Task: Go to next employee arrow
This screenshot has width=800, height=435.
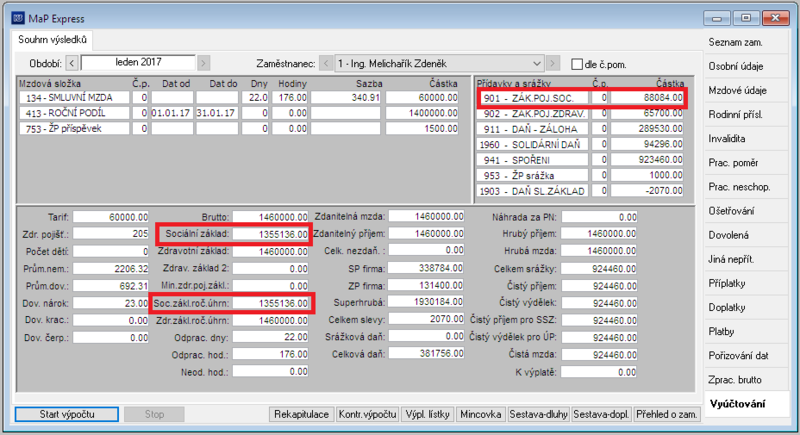Action: (x=552, y=64)
